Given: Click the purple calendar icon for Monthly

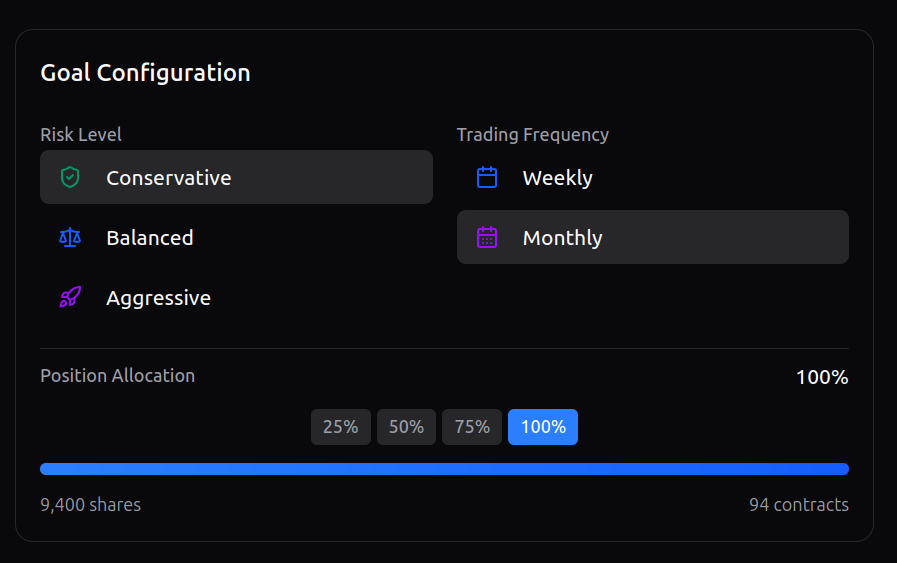Looking at the screenshot, I should (487, 238).
